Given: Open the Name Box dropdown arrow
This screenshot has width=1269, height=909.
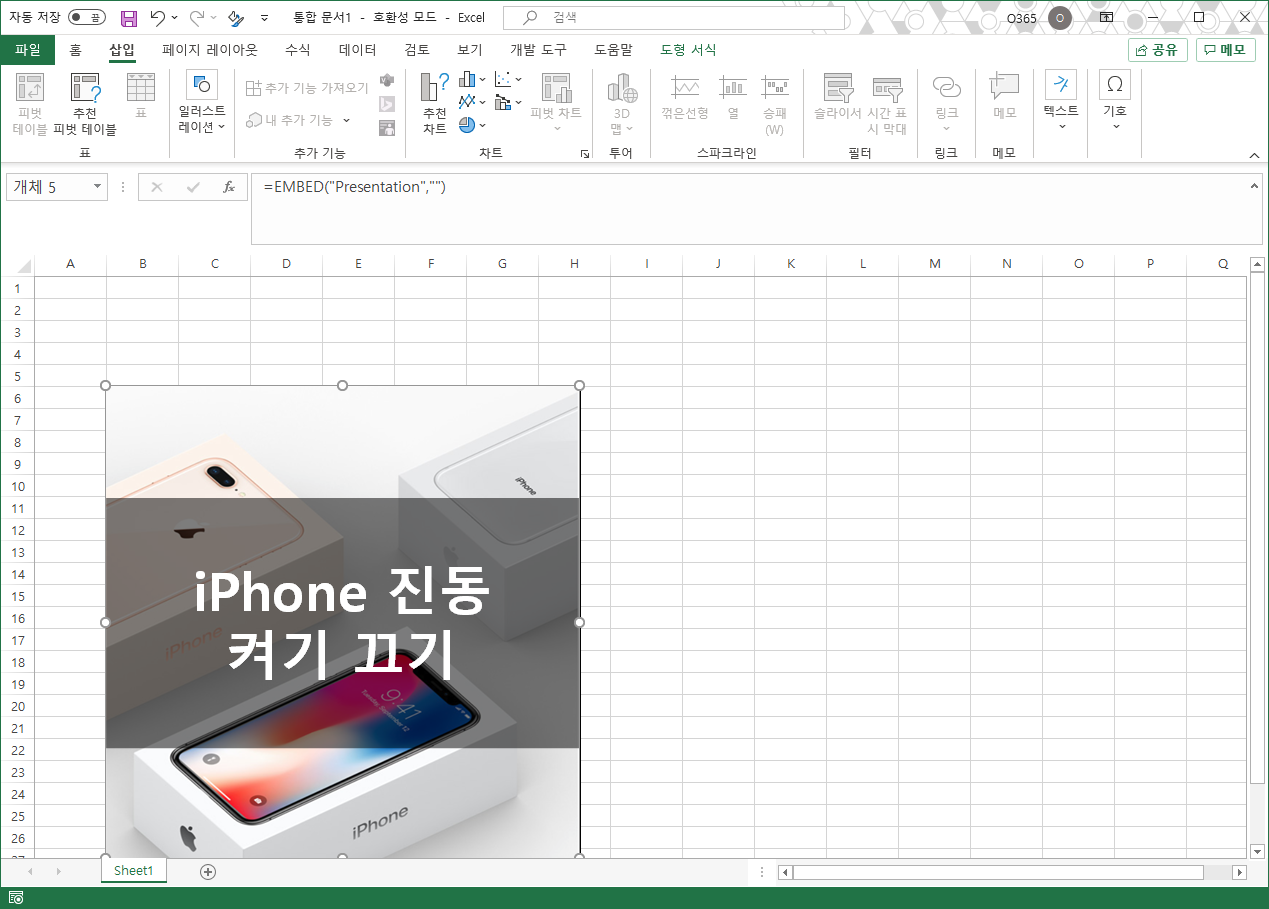Looking at the screenshot, I should click(97, 187).
